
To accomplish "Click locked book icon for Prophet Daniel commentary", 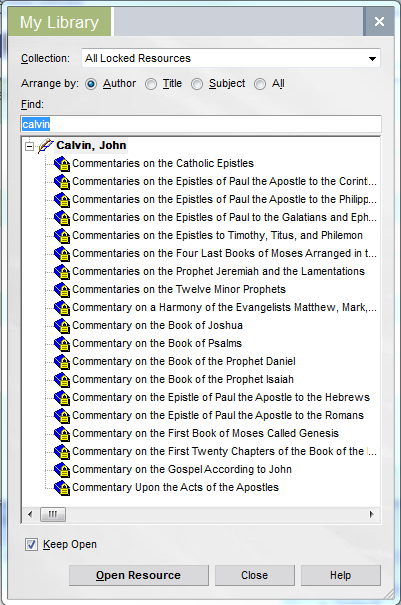I will click(62, 362).
